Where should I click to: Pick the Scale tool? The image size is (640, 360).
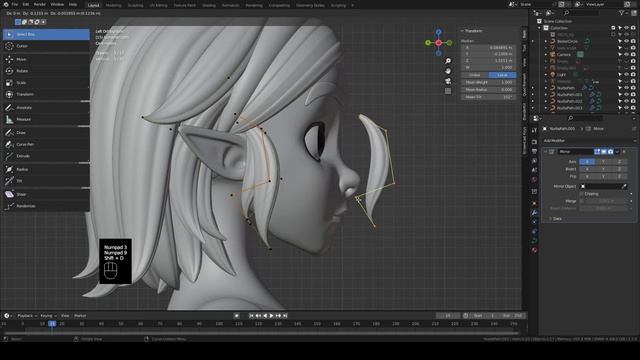click(x=46, y=83)
